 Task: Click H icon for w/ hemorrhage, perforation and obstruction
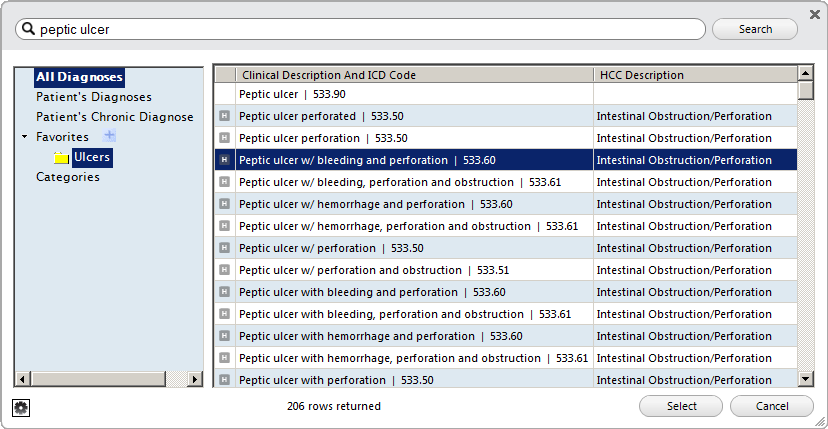click(224, 226)
